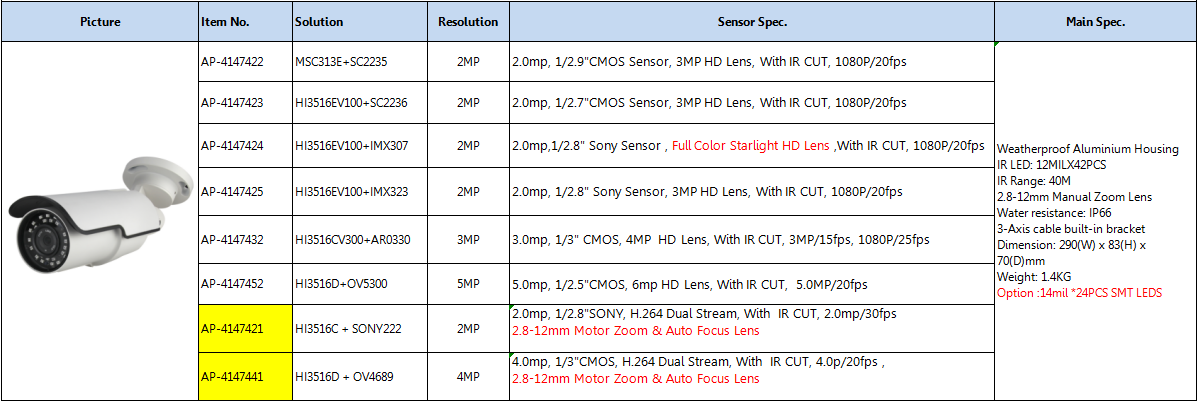Image resolution: width=1198 pixels, height=401 pixels.
Task: Click the red Option 14mil SMT LEDS text
Action: coord(1080,293)
